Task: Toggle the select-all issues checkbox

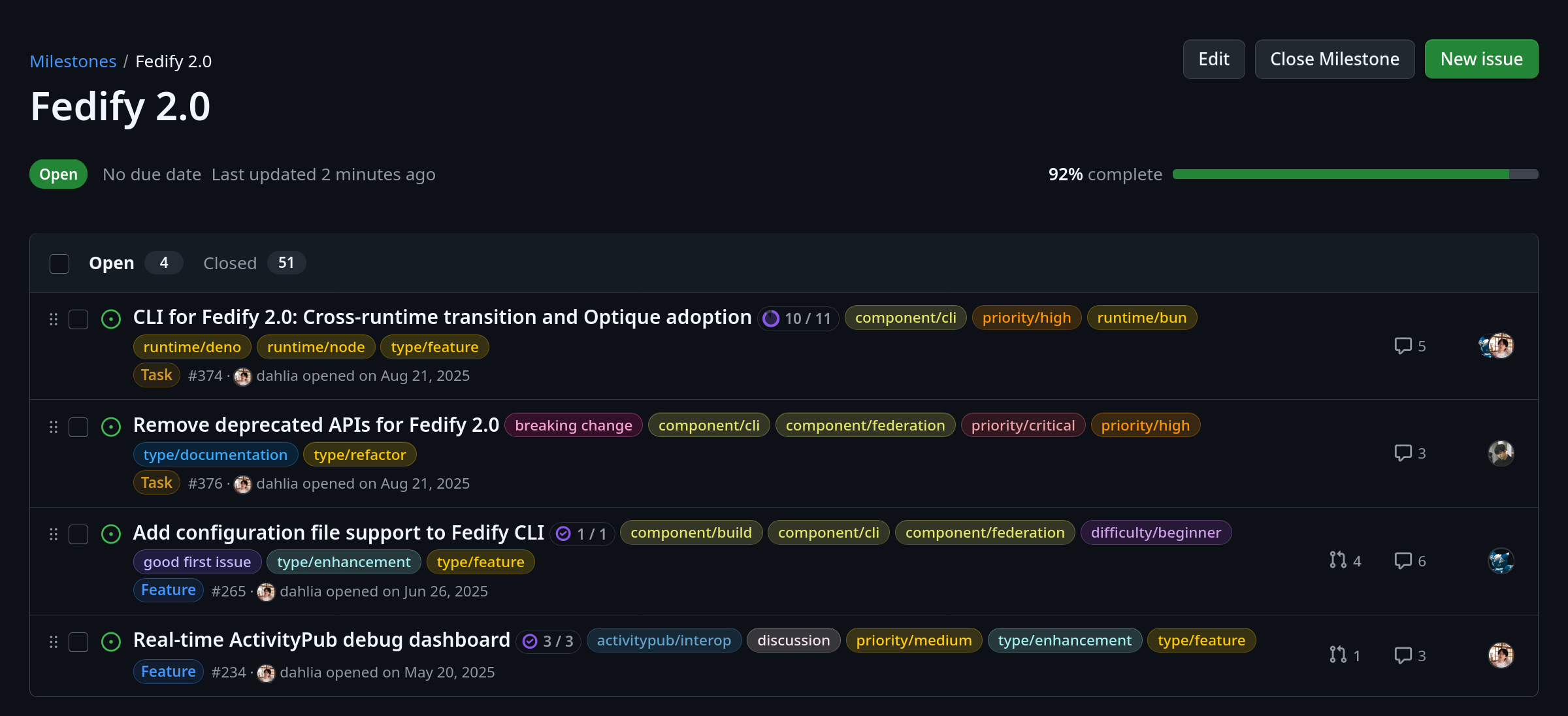Action: point(59,264)
